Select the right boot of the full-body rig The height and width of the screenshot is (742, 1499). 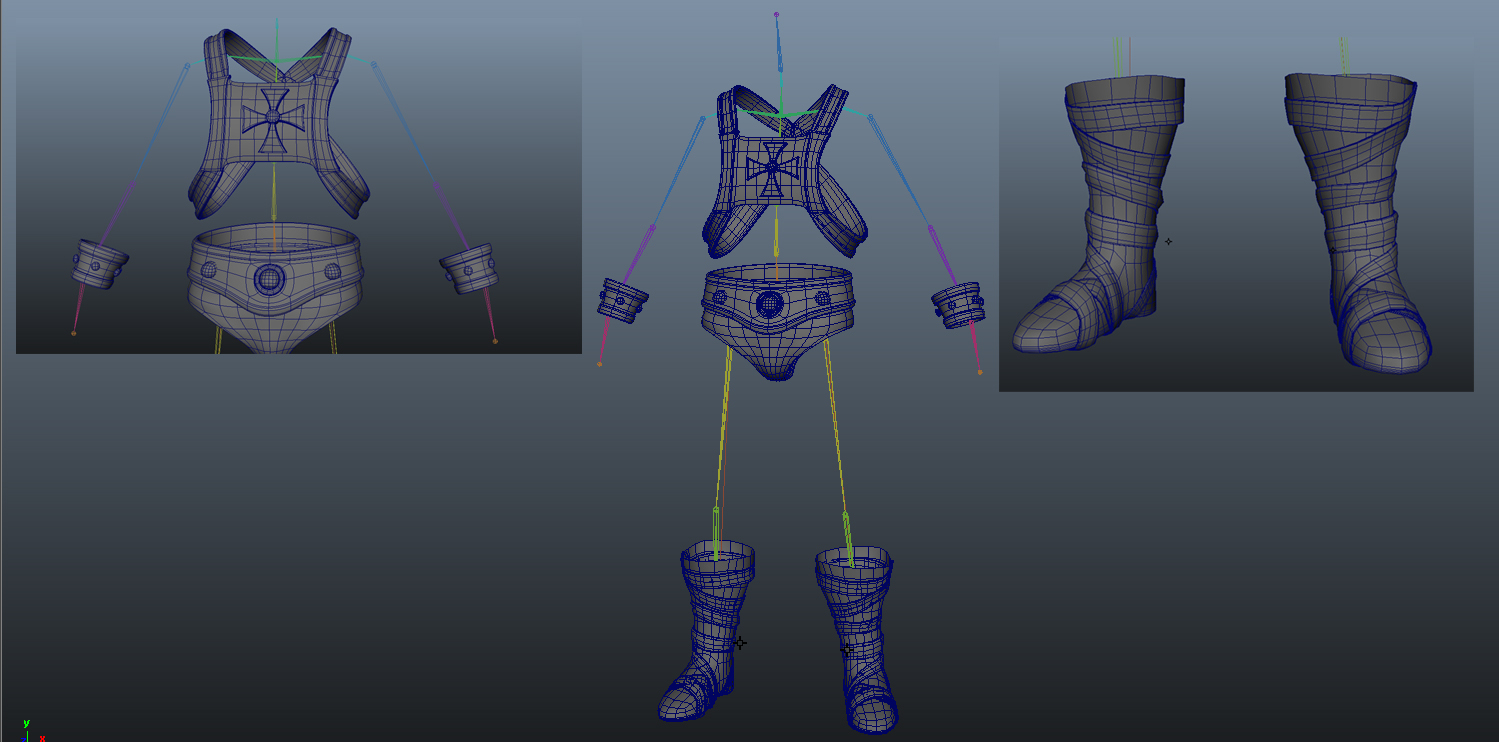(856, 638)
